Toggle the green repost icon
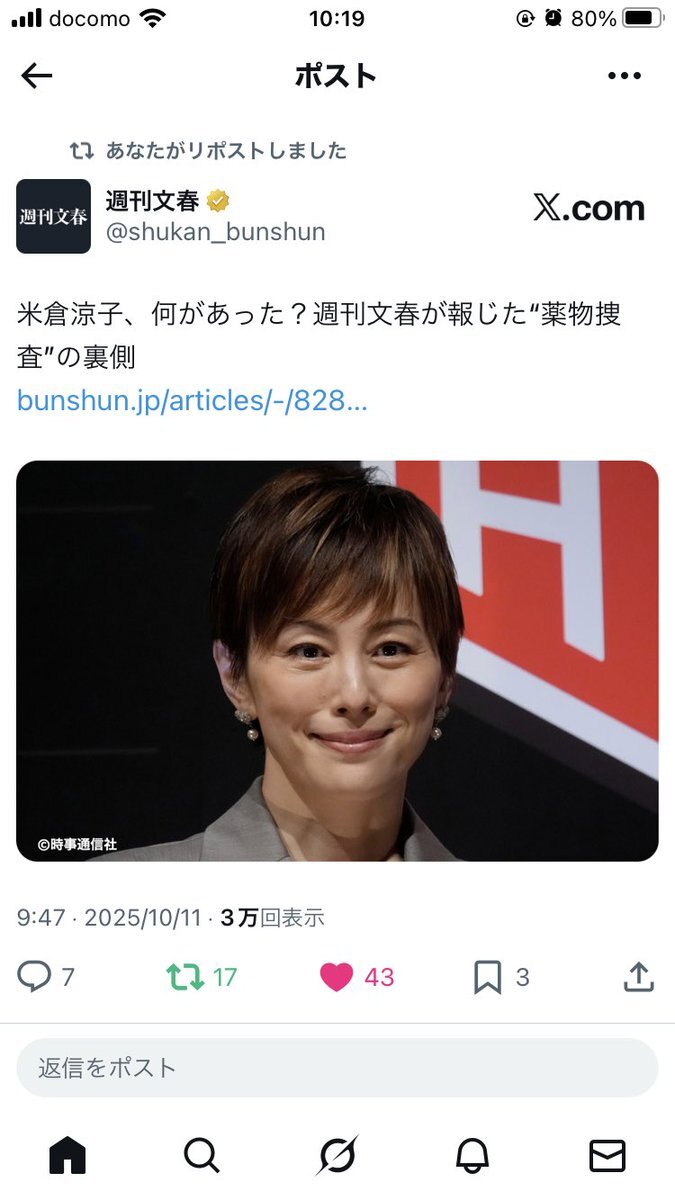 click(x=185, y=977)
